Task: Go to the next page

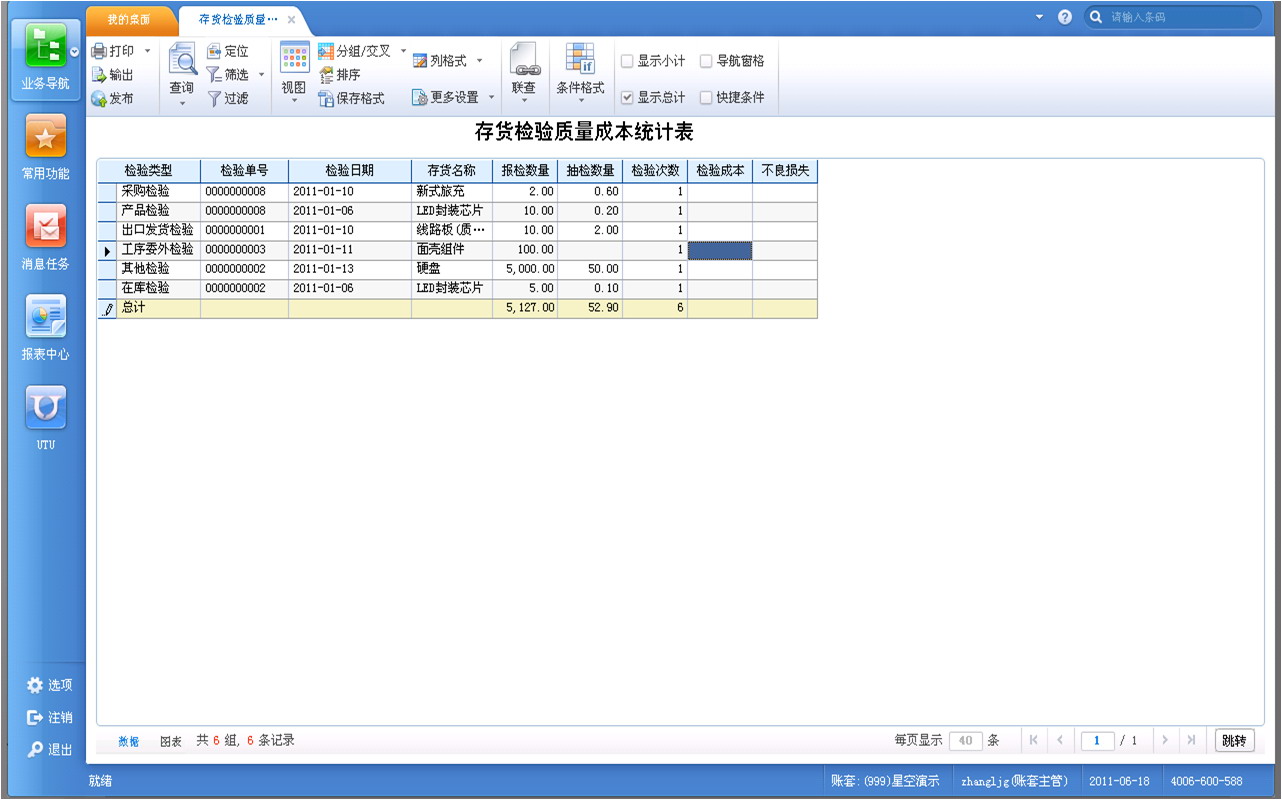Action: pos(1164,741)
